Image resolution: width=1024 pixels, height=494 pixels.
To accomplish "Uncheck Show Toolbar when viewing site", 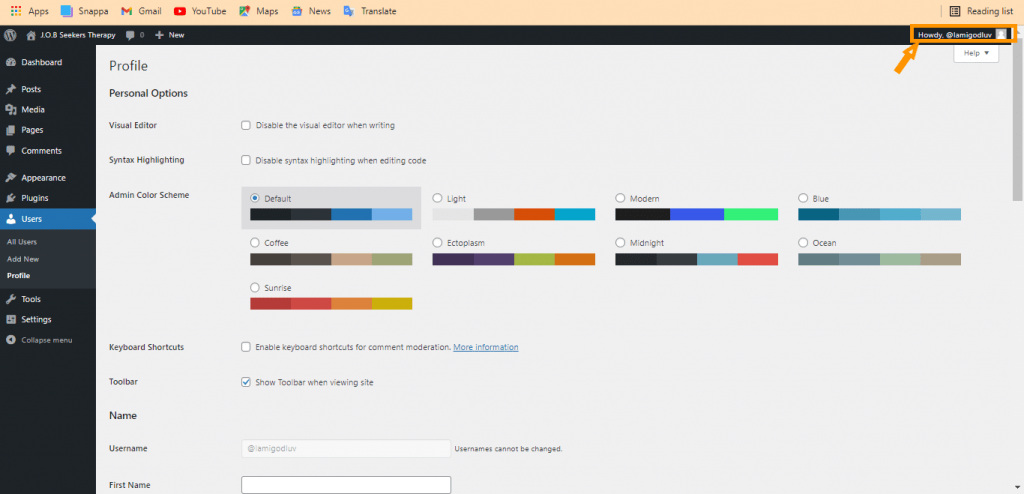I will (246, 382).
